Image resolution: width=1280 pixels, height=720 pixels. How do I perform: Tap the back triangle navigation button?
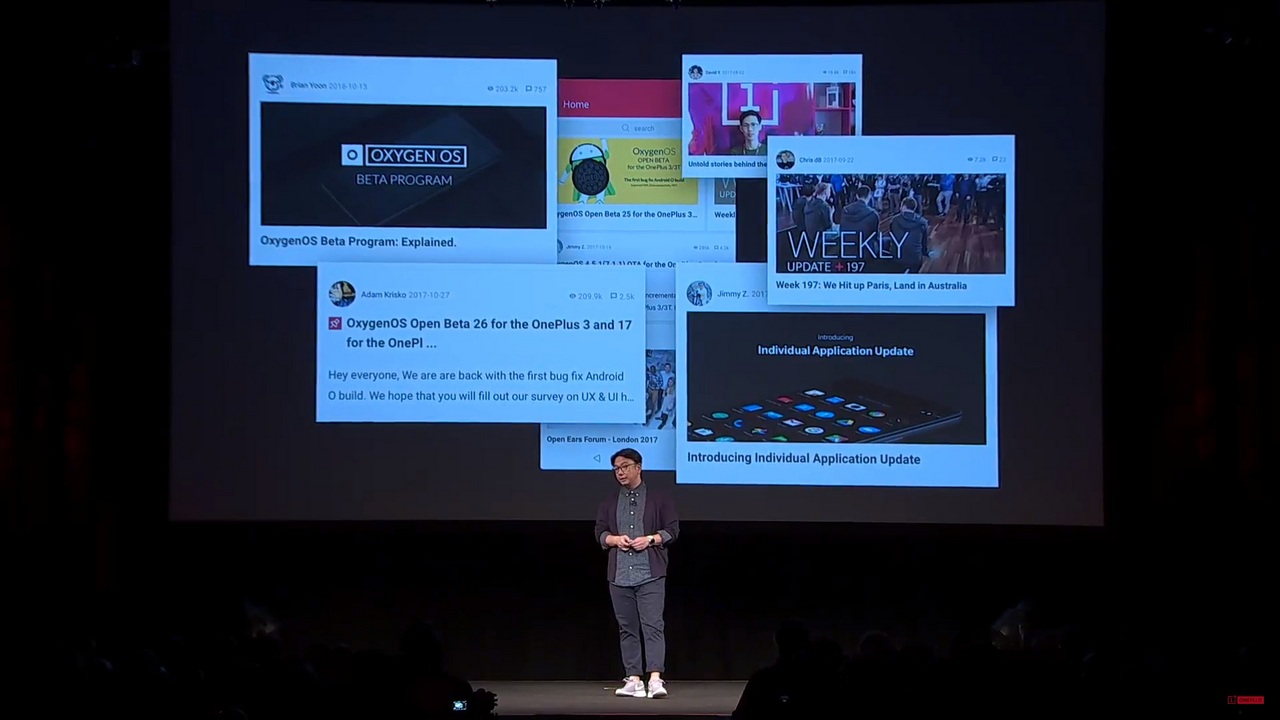tap(597, 459)
